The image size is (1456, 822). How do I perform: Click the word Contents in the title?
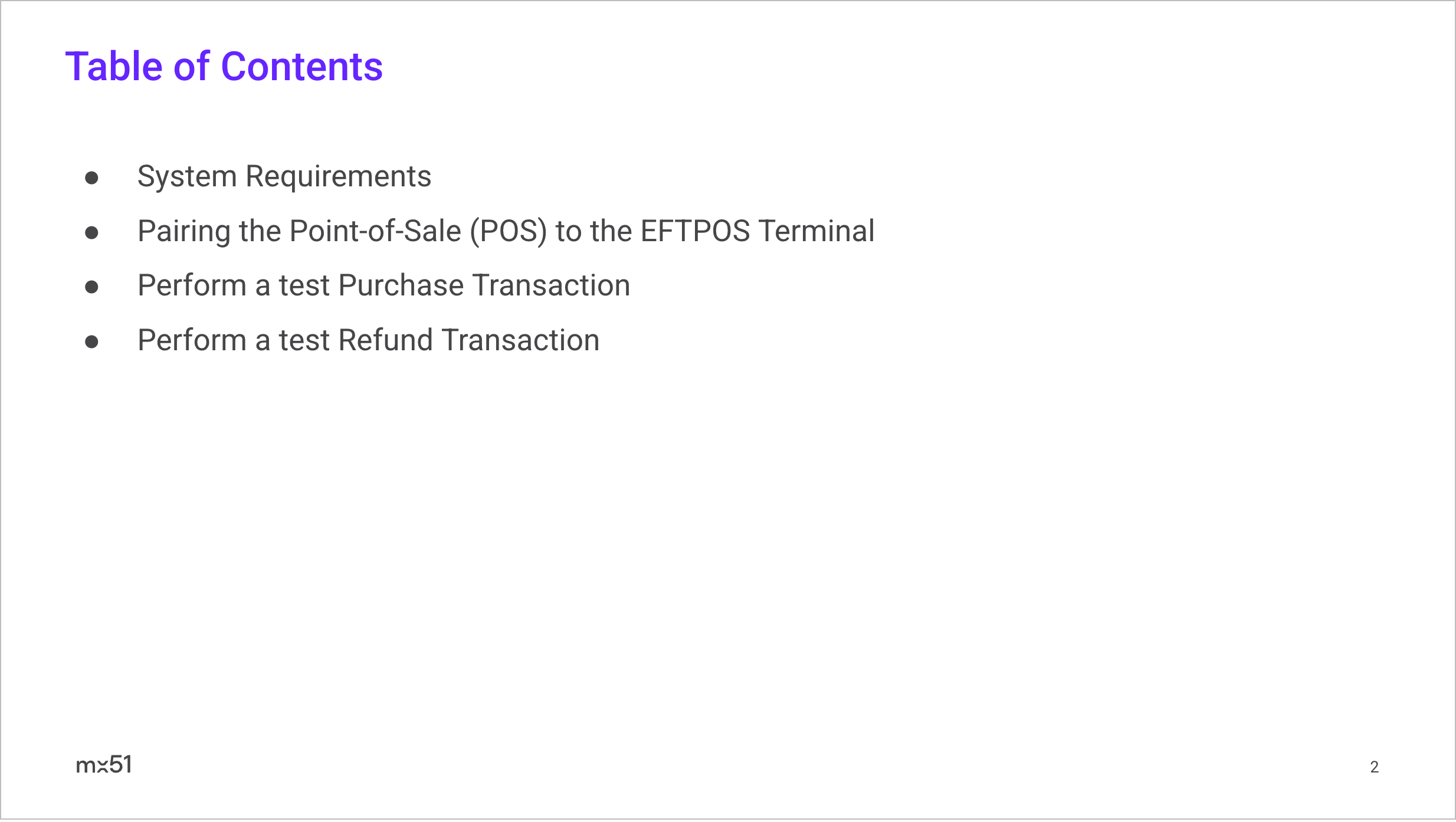tap(301, 66)
